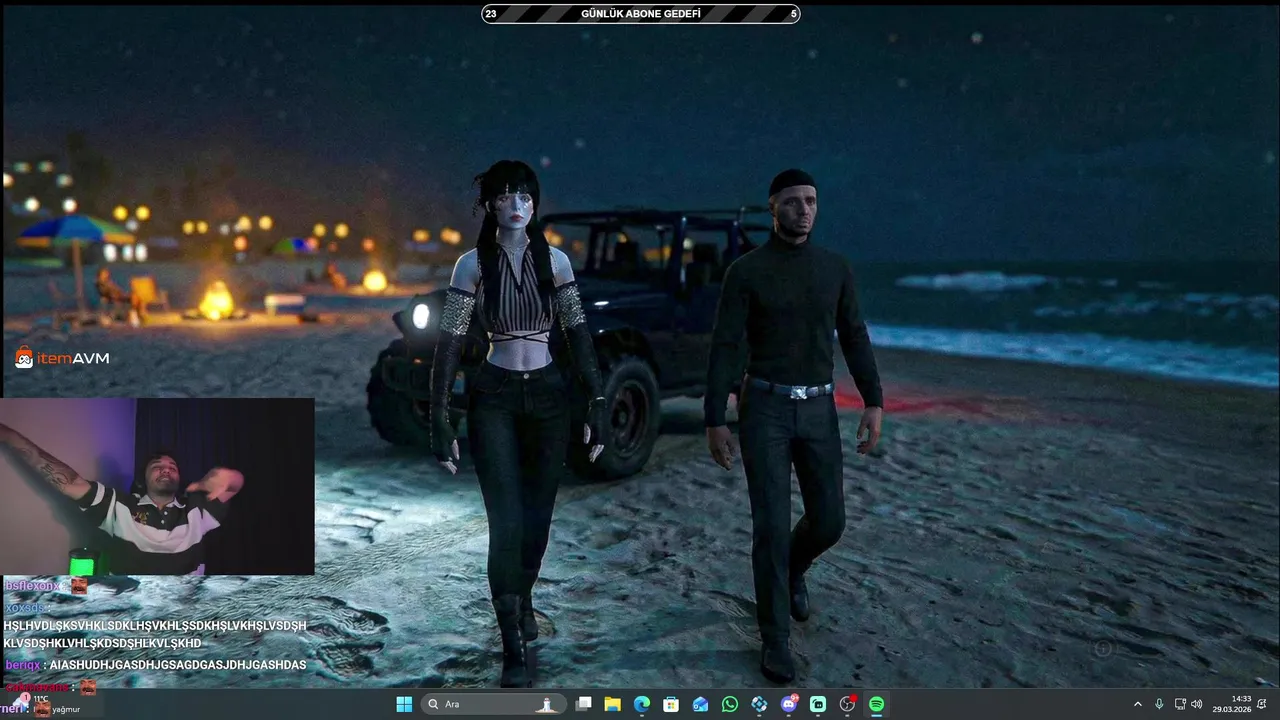This screenshot has width=1280, height=720.
Task: Open WhatsApp from the taskbar
Action: coord(730,704)
